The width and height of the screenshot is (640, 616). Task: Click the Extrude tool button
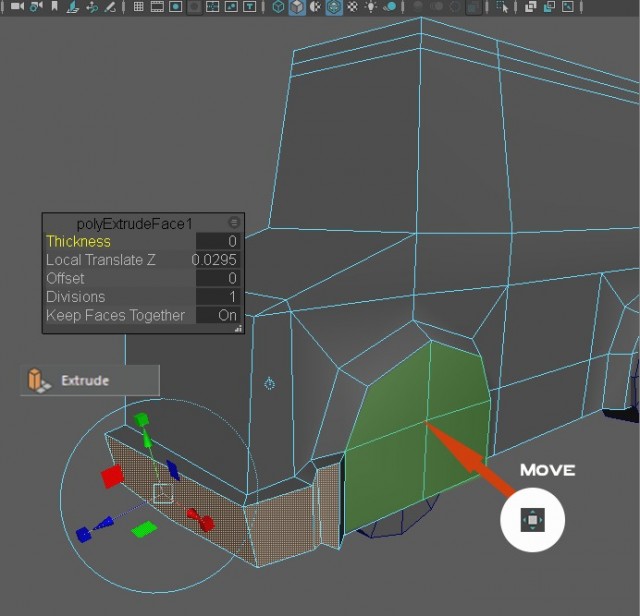click(x=90, y=380)
